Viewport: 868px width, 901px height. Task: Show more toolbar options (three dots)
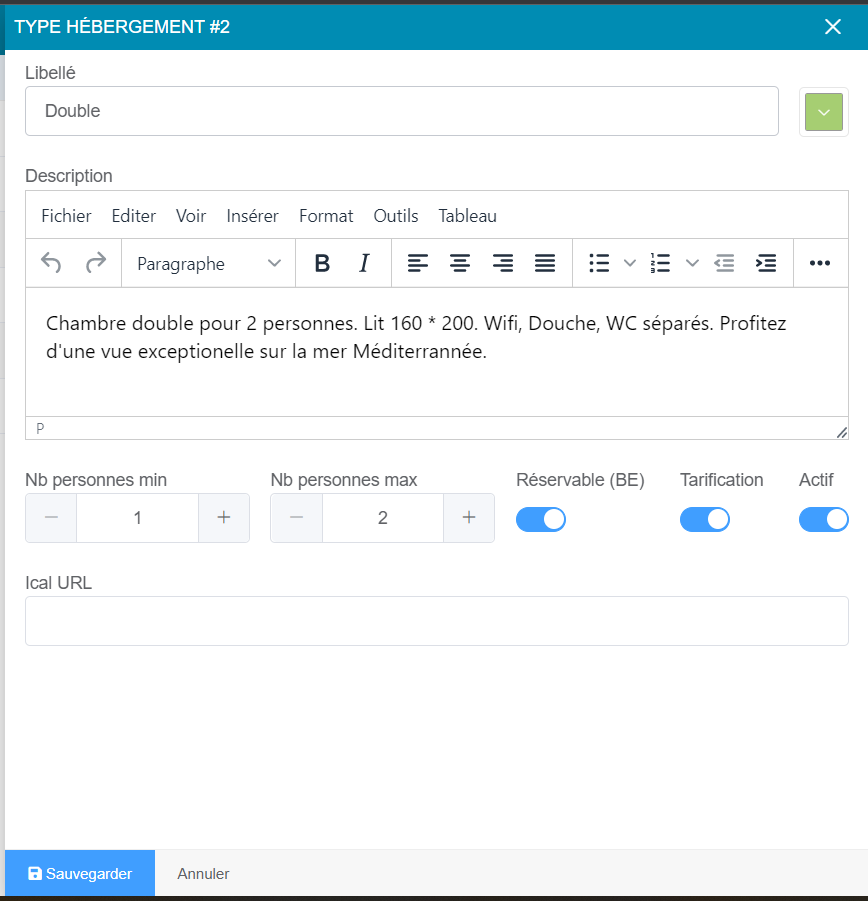pyautogui.click(x=820, y=263)
